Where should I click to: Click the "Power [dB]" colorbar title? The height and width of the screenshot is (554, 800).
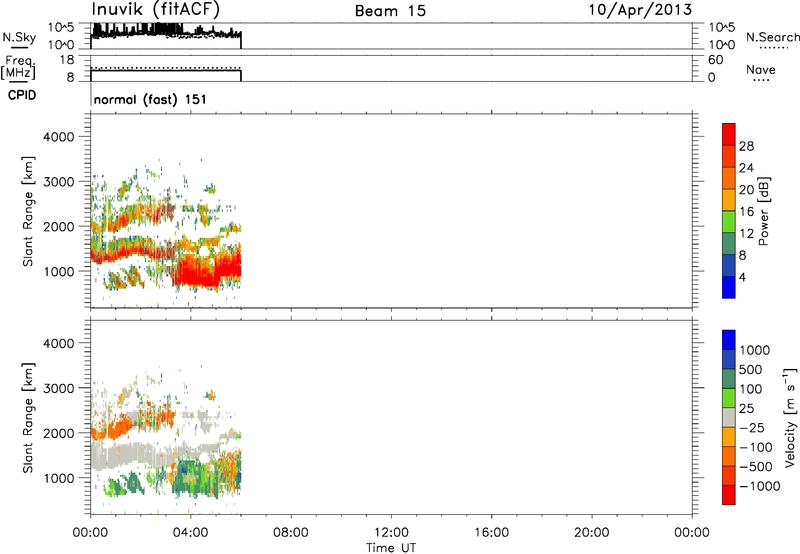point(763,211)
